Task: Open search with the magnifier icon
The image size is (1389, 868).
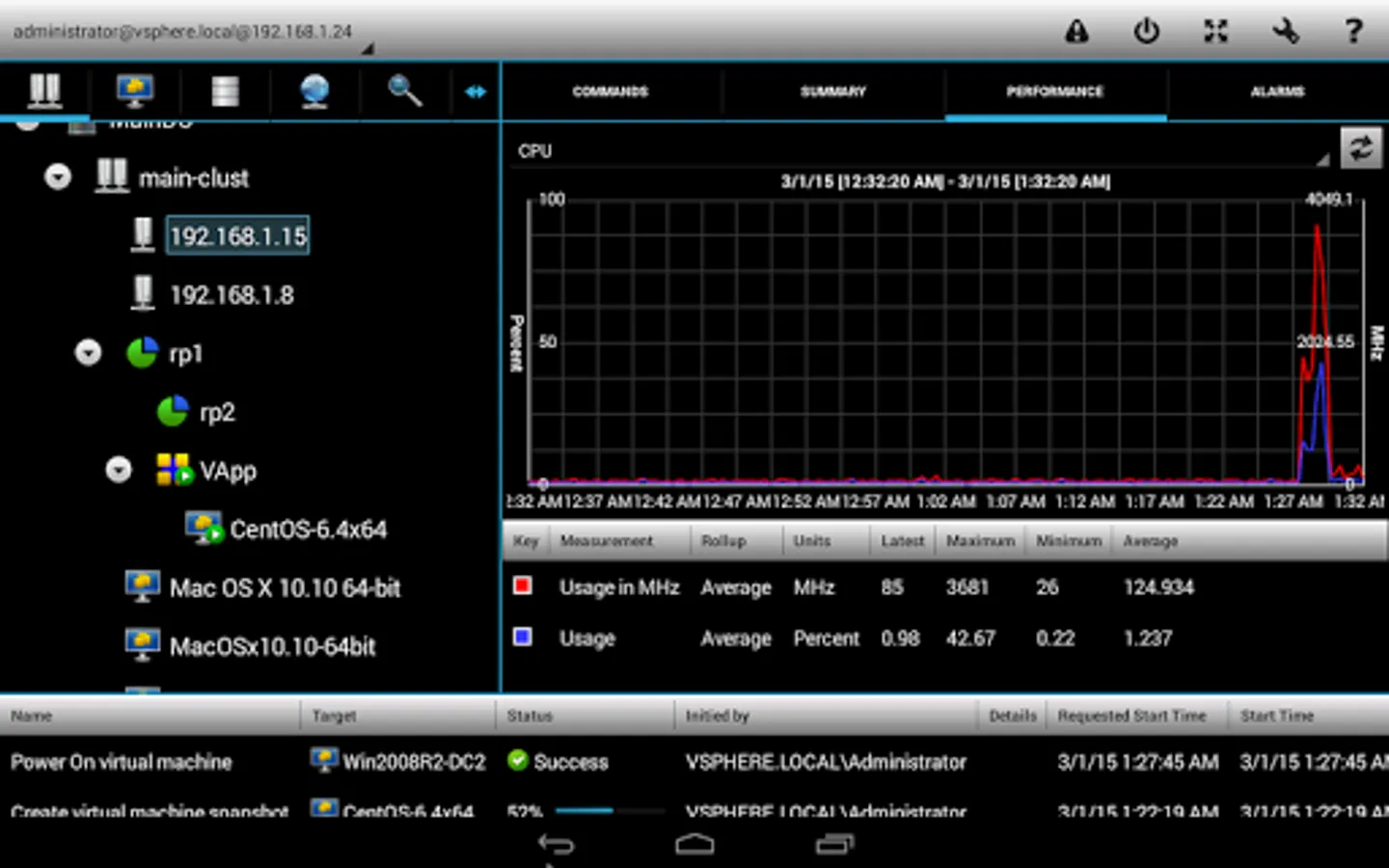Action: tap(404, 92)
